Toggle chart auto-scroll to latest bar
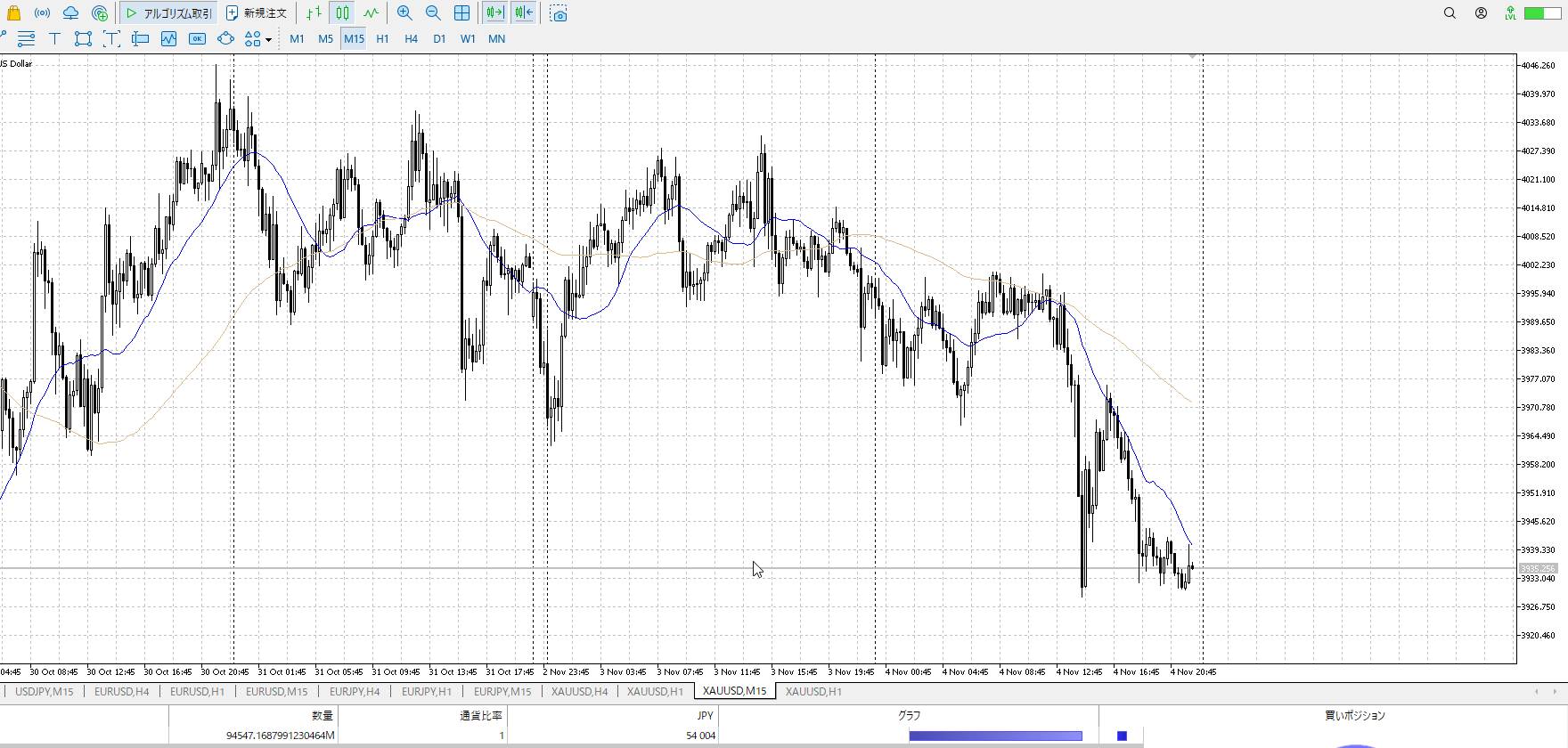This screenshot has height=748, width=1568. 494,13
